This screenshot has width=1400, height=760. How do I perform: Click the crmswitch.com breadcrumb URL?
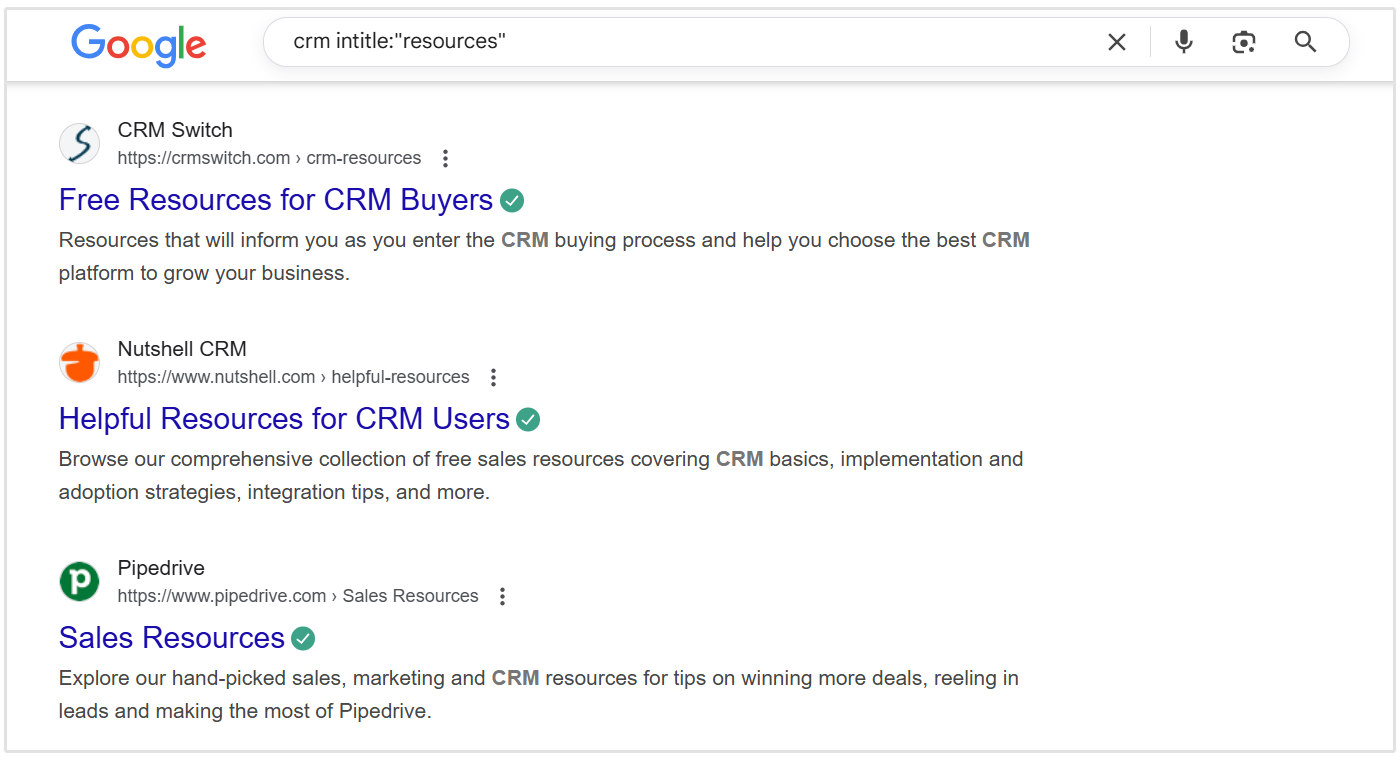click(x=269, y=157)
